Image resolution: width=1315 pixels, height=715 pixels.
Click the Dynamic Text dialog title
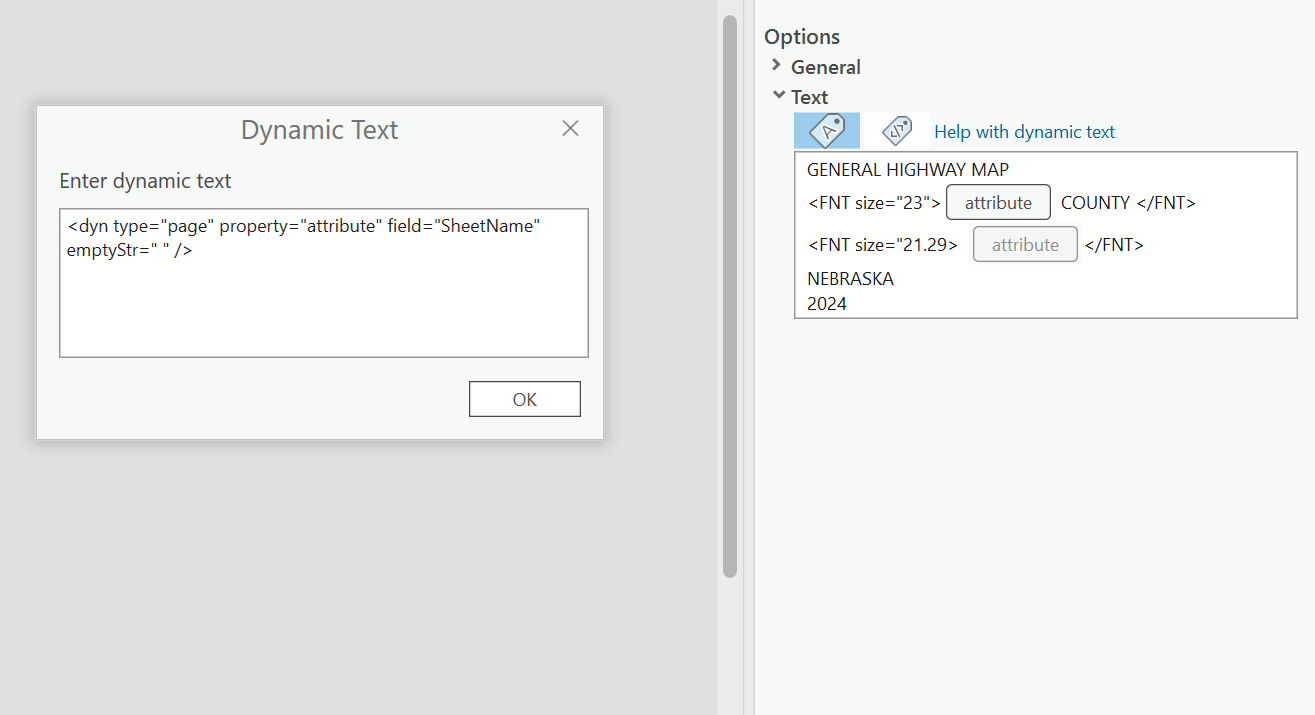tap(320, 130)
